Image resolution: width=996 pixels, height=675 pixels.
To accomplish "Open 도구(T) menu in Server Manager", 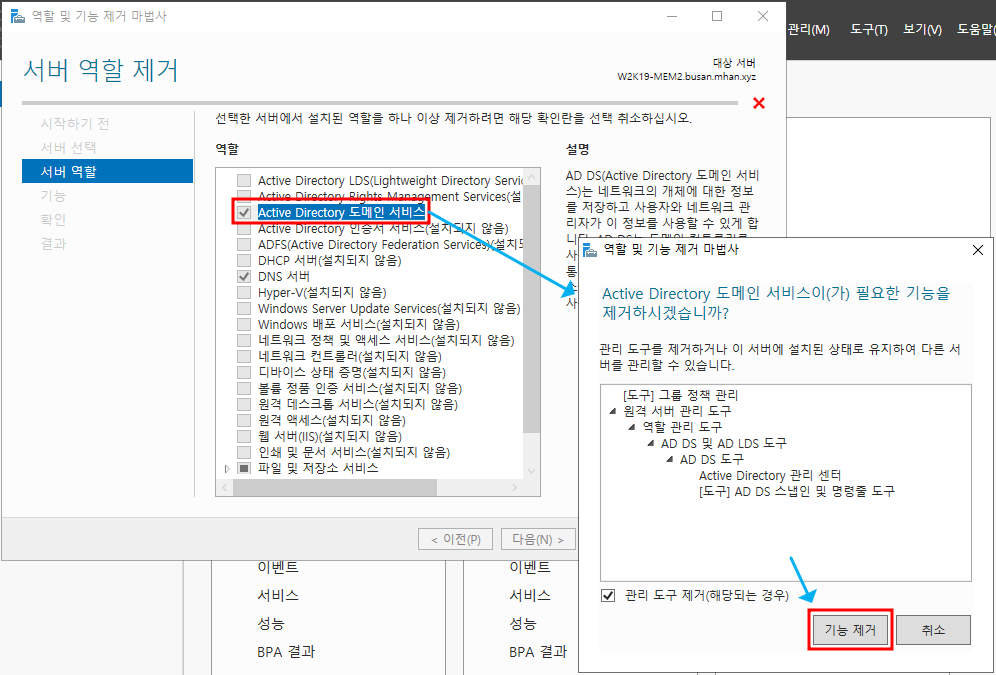I will point(869,29).
